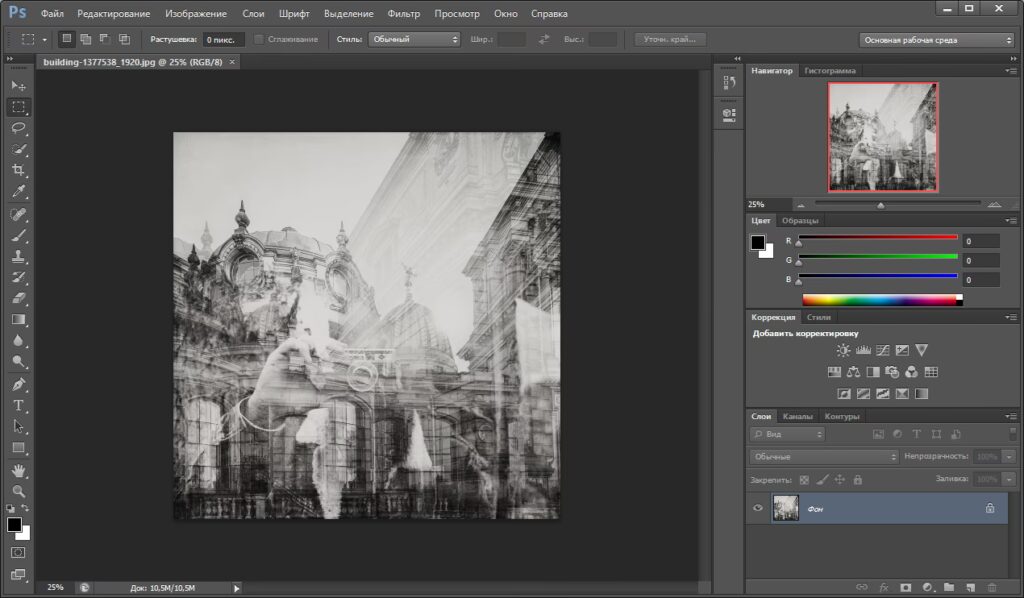
Task: Select the Horizontal Type tool
Action: tap(18, 405)
